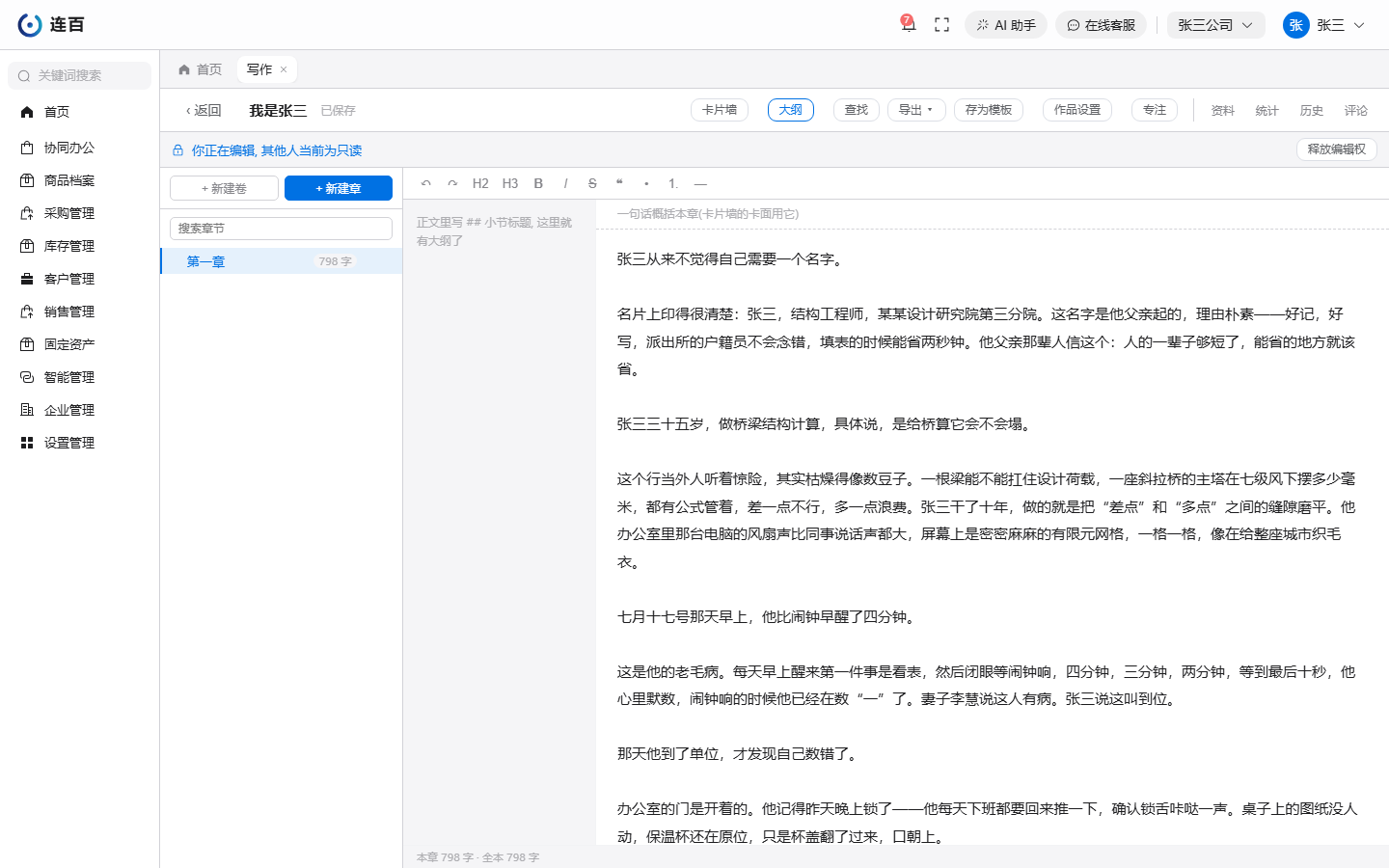Expand the 张三公司 company dropdown
1389x868 pixels.
[x=1215, y=25]
